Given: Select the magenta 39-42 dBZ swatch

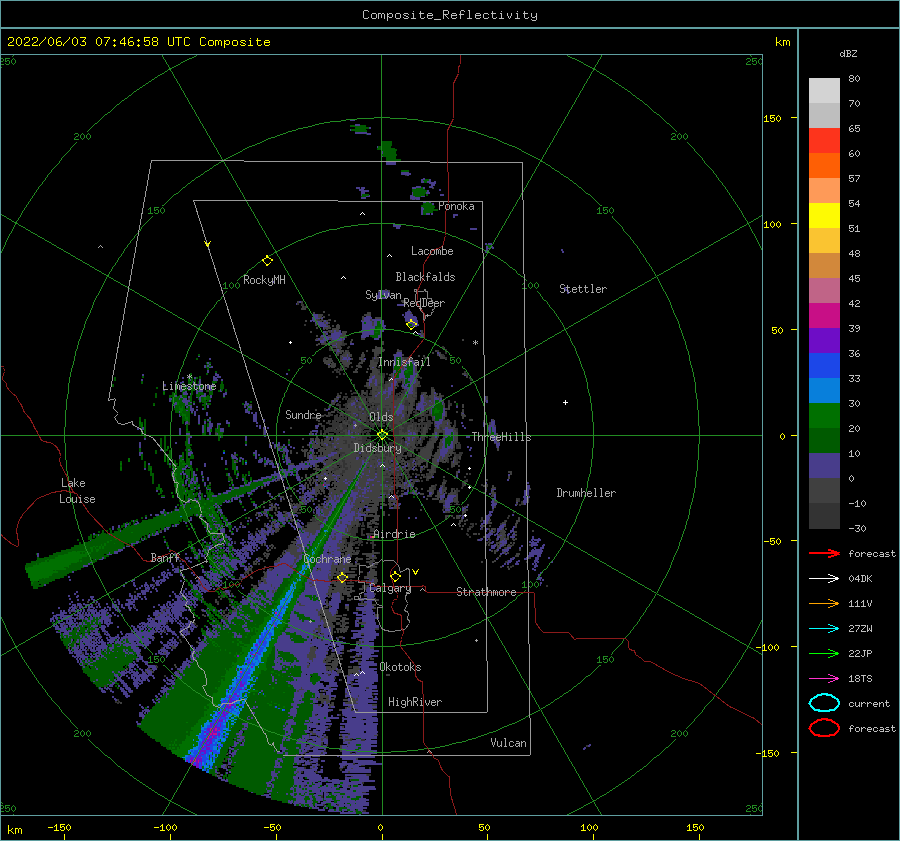Looking at the screenshot, I should pyautogui.click(x=824, y=315).
